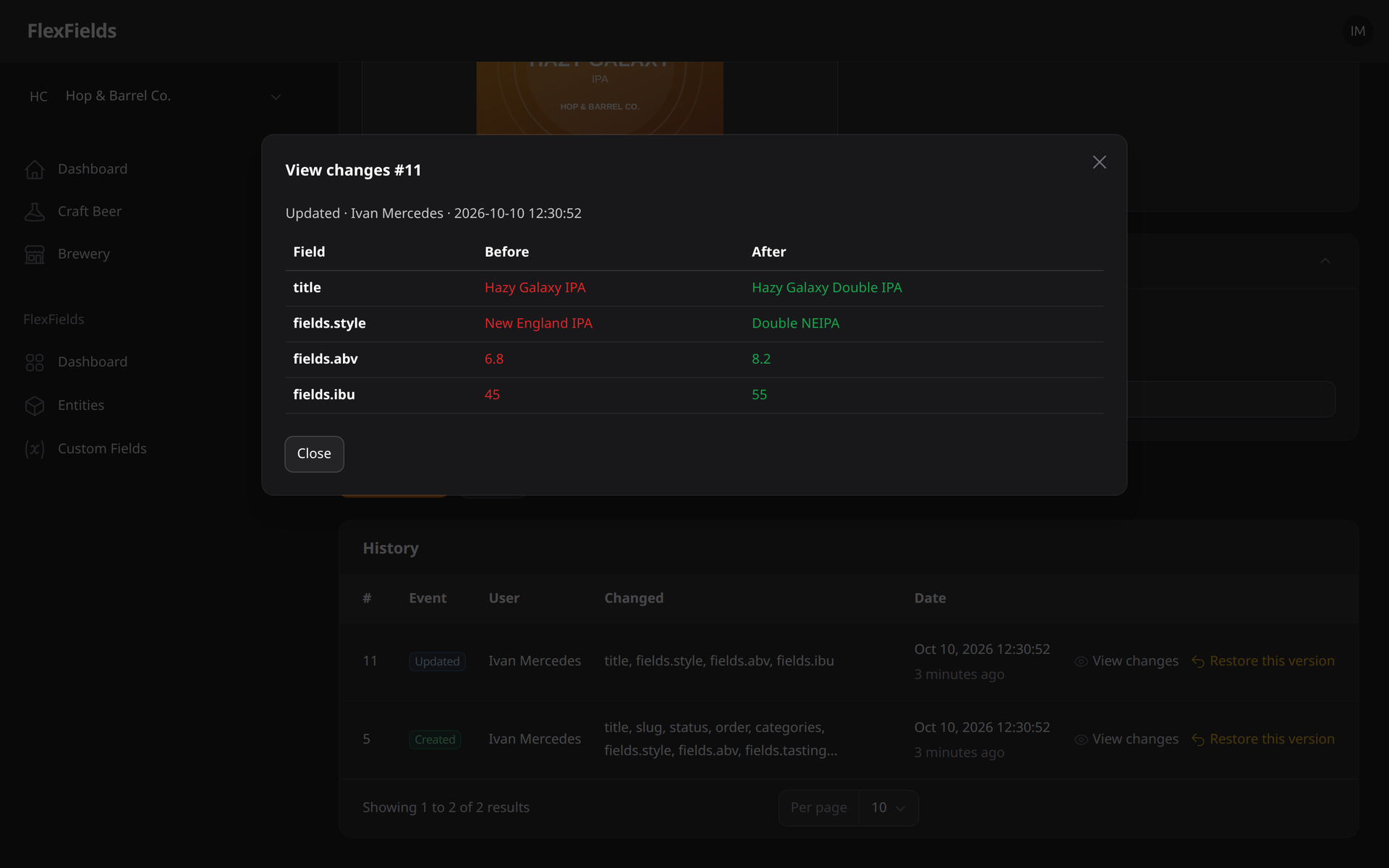
Task: Click the eye icon for history row 5
Action: 1081,739
